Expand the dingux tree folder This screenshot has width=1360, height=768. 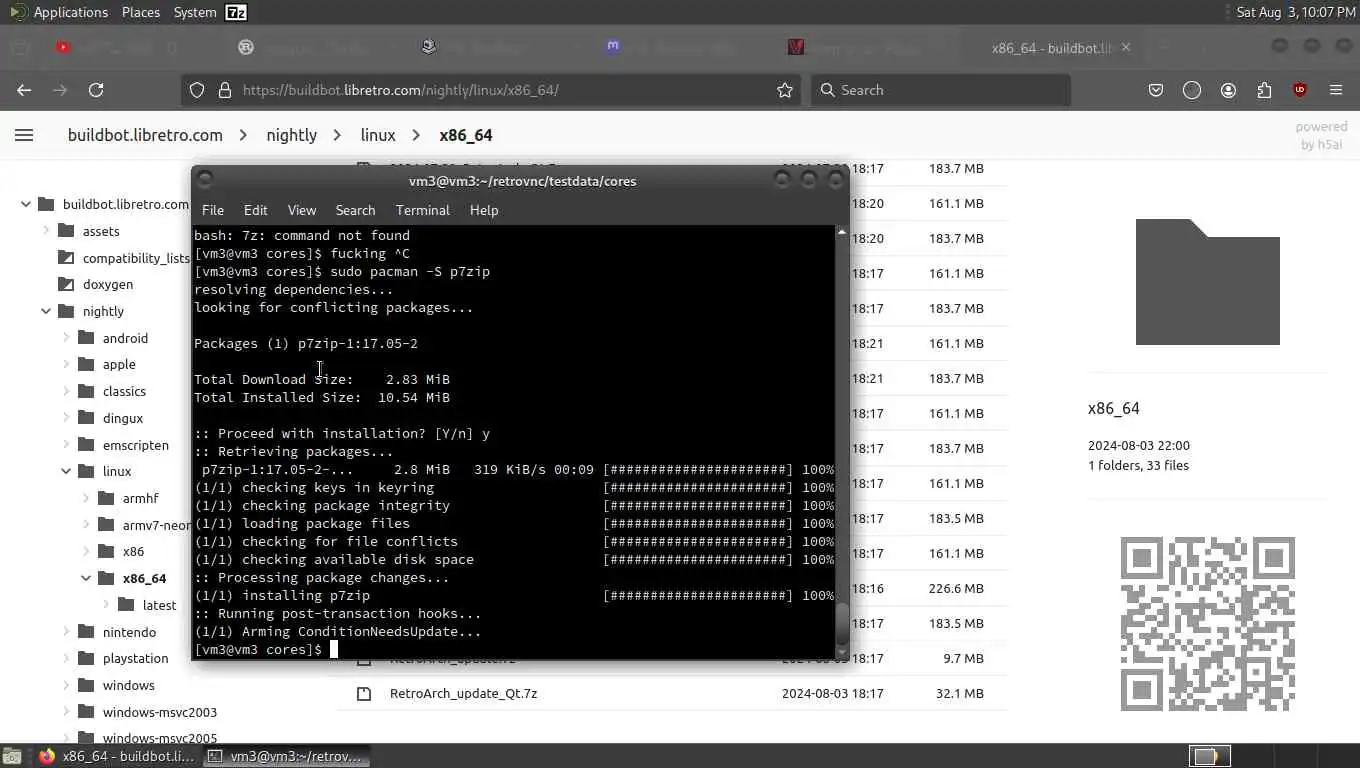(66, 418)
